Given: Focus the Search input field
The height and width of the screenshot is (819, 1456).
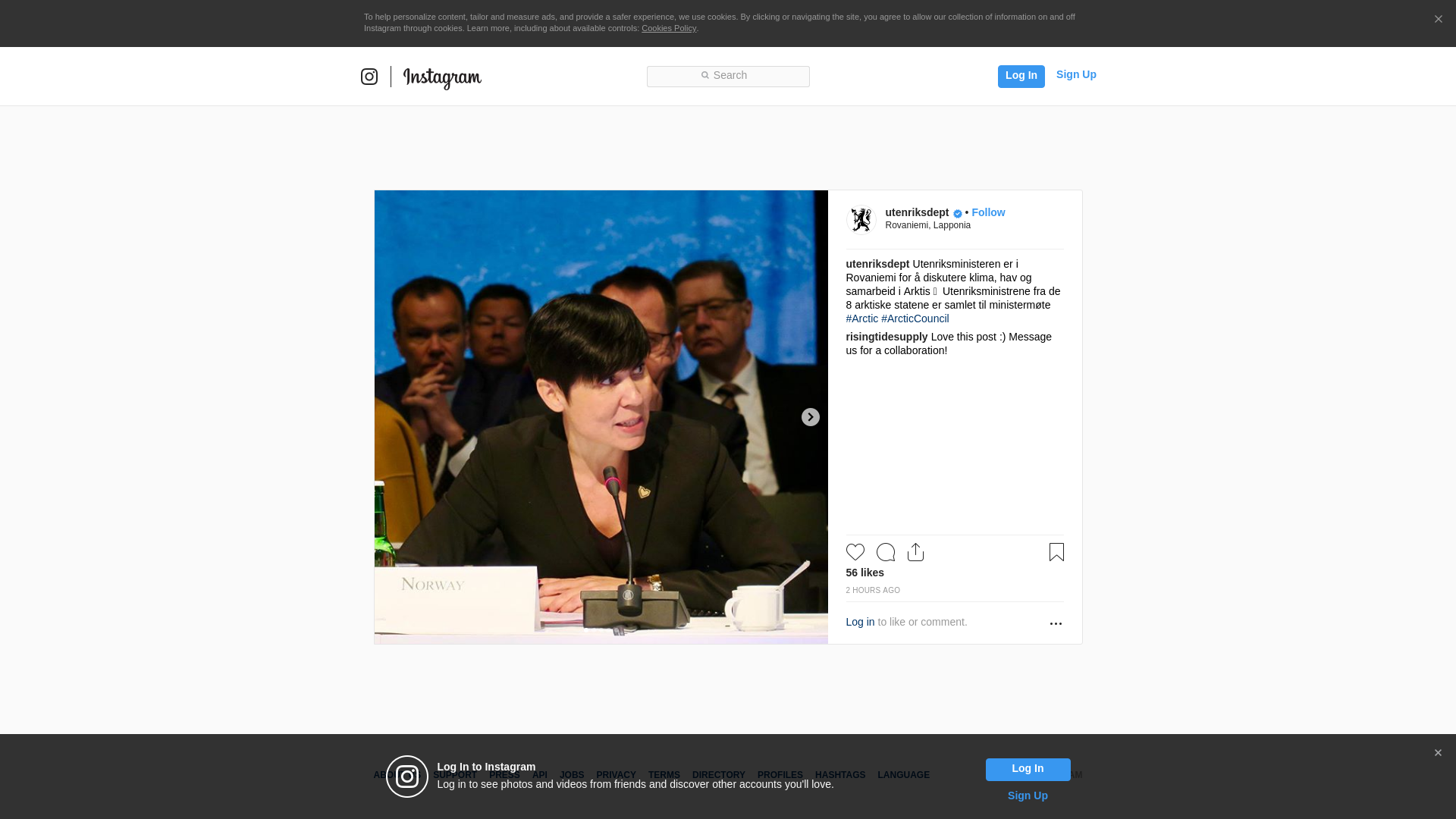Looking at the screenshot, I should point(728,76).
